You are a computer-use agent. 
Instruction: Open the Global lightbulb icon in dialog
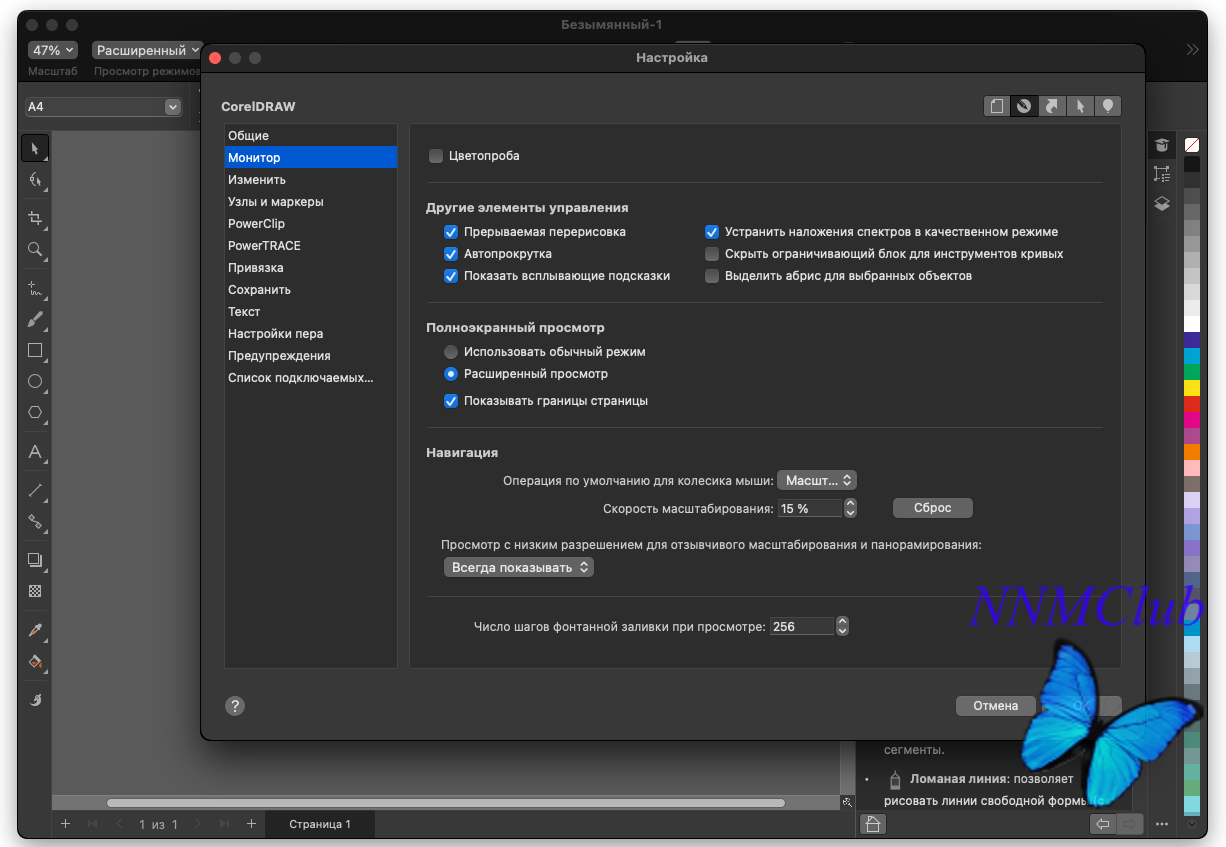point(1107,106)
